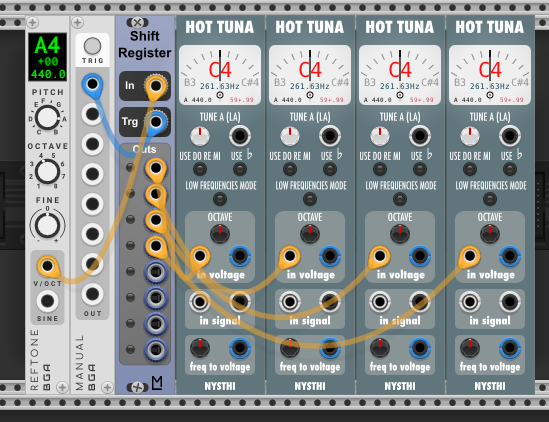Click the last Outs jack on Shift Register
The width and height of the screenshot is (549, 422).
point(156,349)
